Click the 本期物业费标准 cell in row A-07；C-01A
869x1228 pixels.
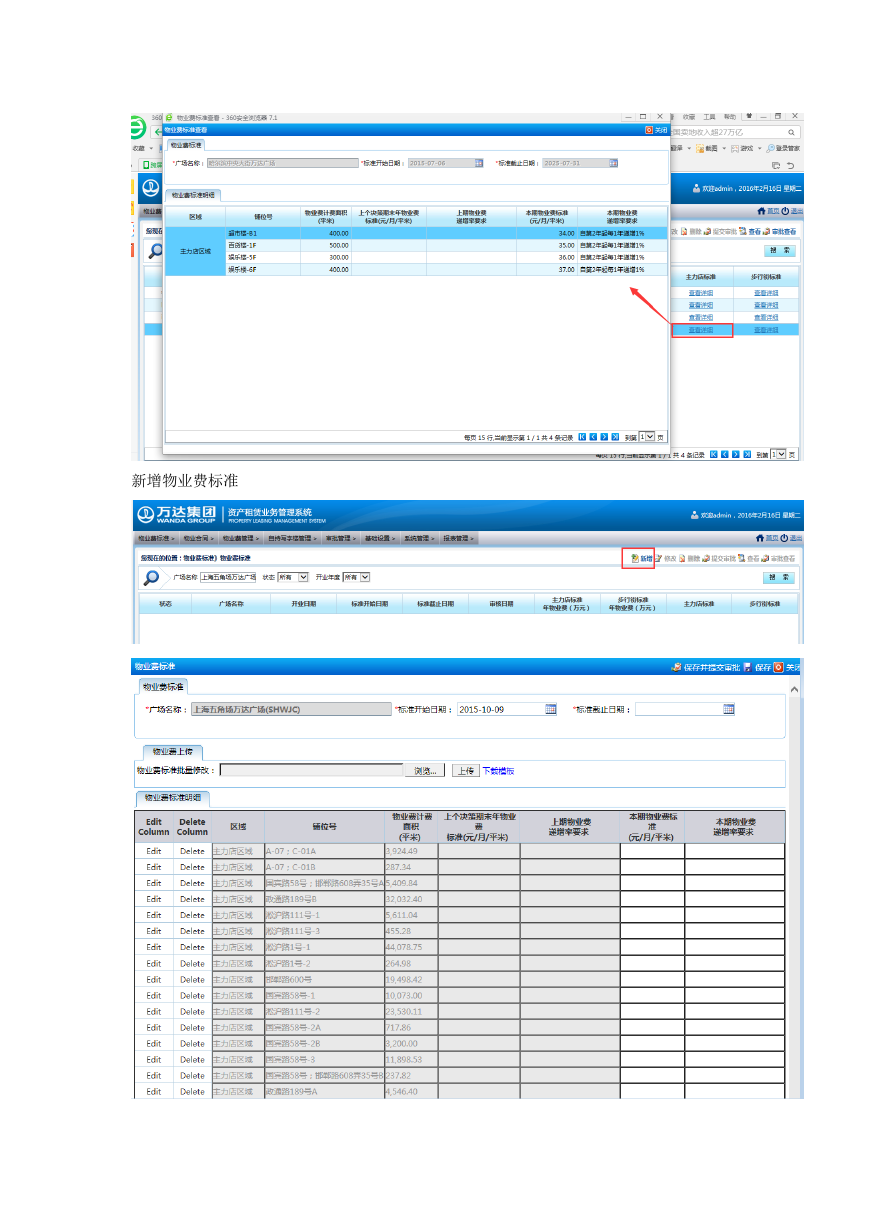[652, 851]
